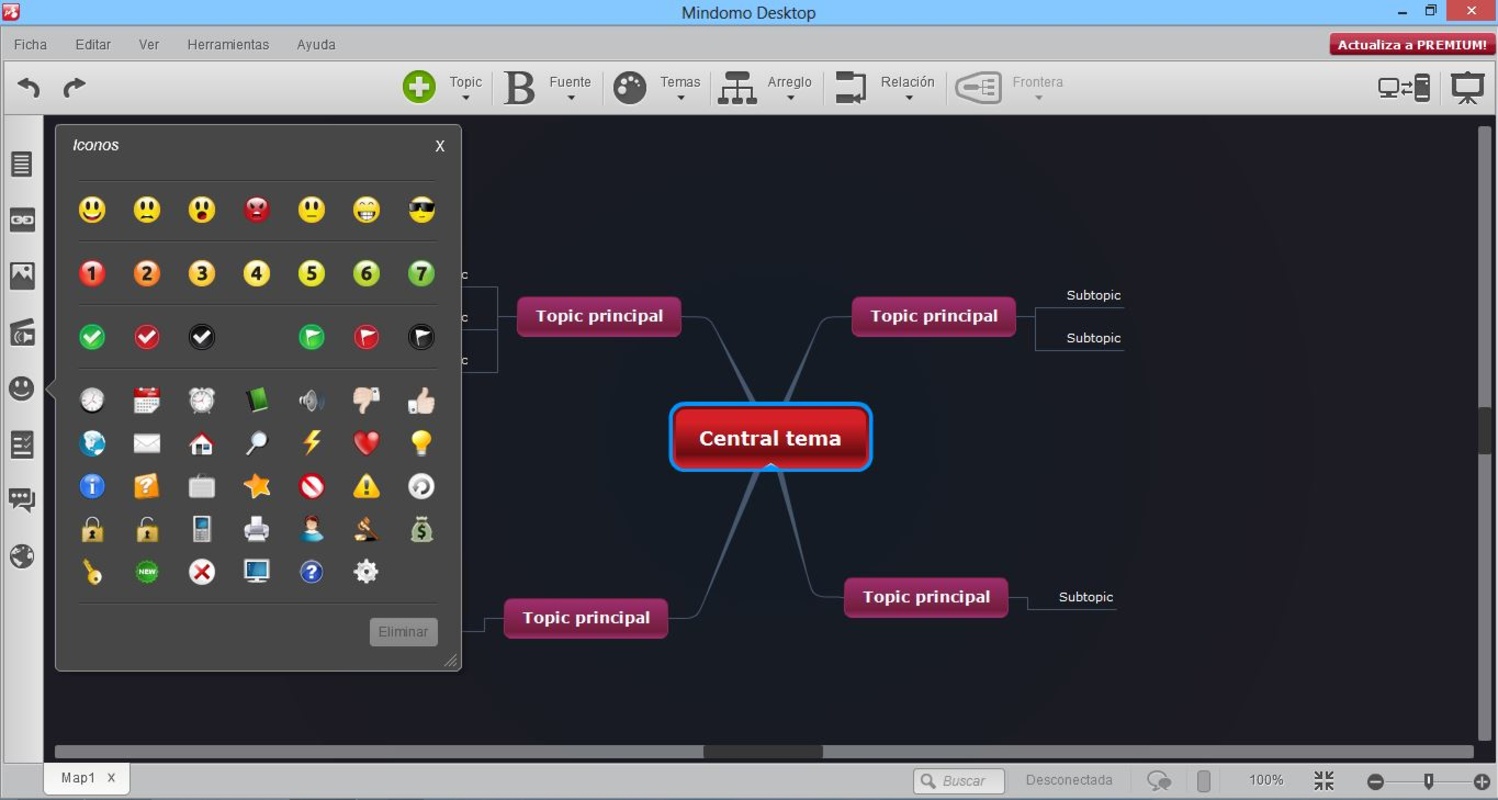Click the zoom slider handle
Image resolution: width=1498 pixels, height=800 pixels.
(1428, 781)
